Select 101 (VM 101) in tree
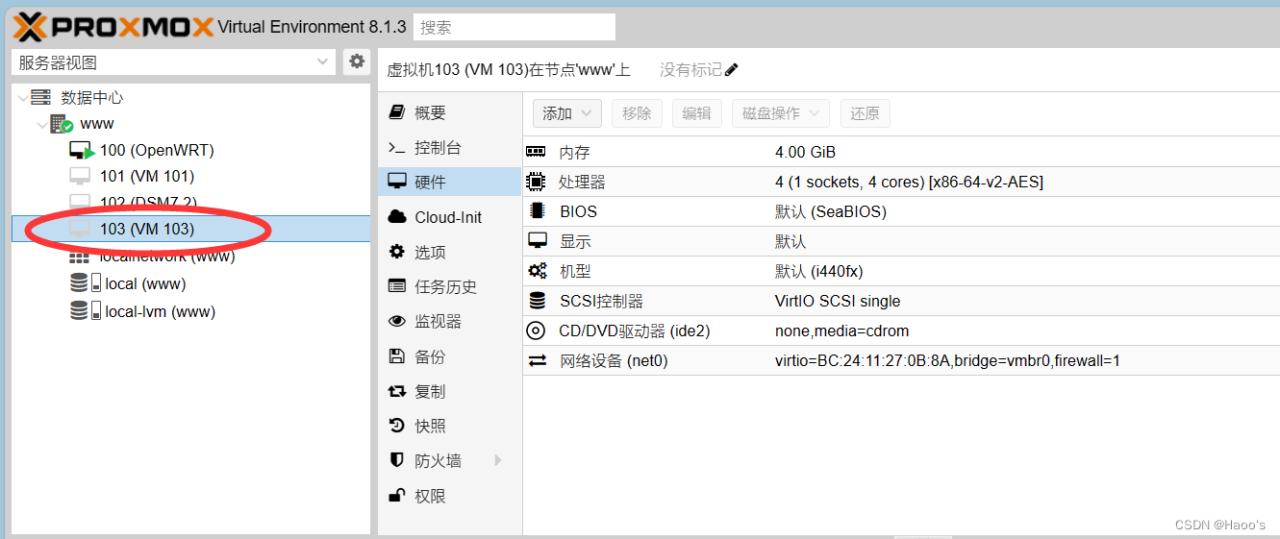The image size is (1280, 539). [147, 176]
